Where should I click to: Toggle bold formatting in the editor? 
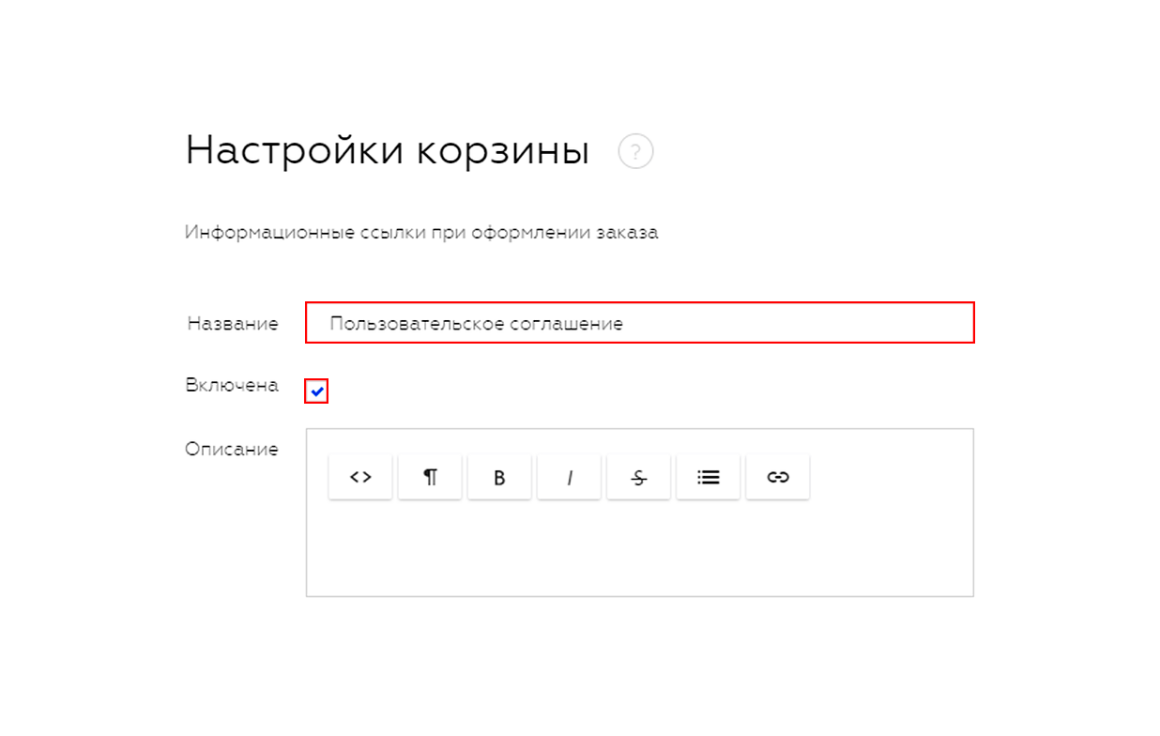click(x=499, y=477)
